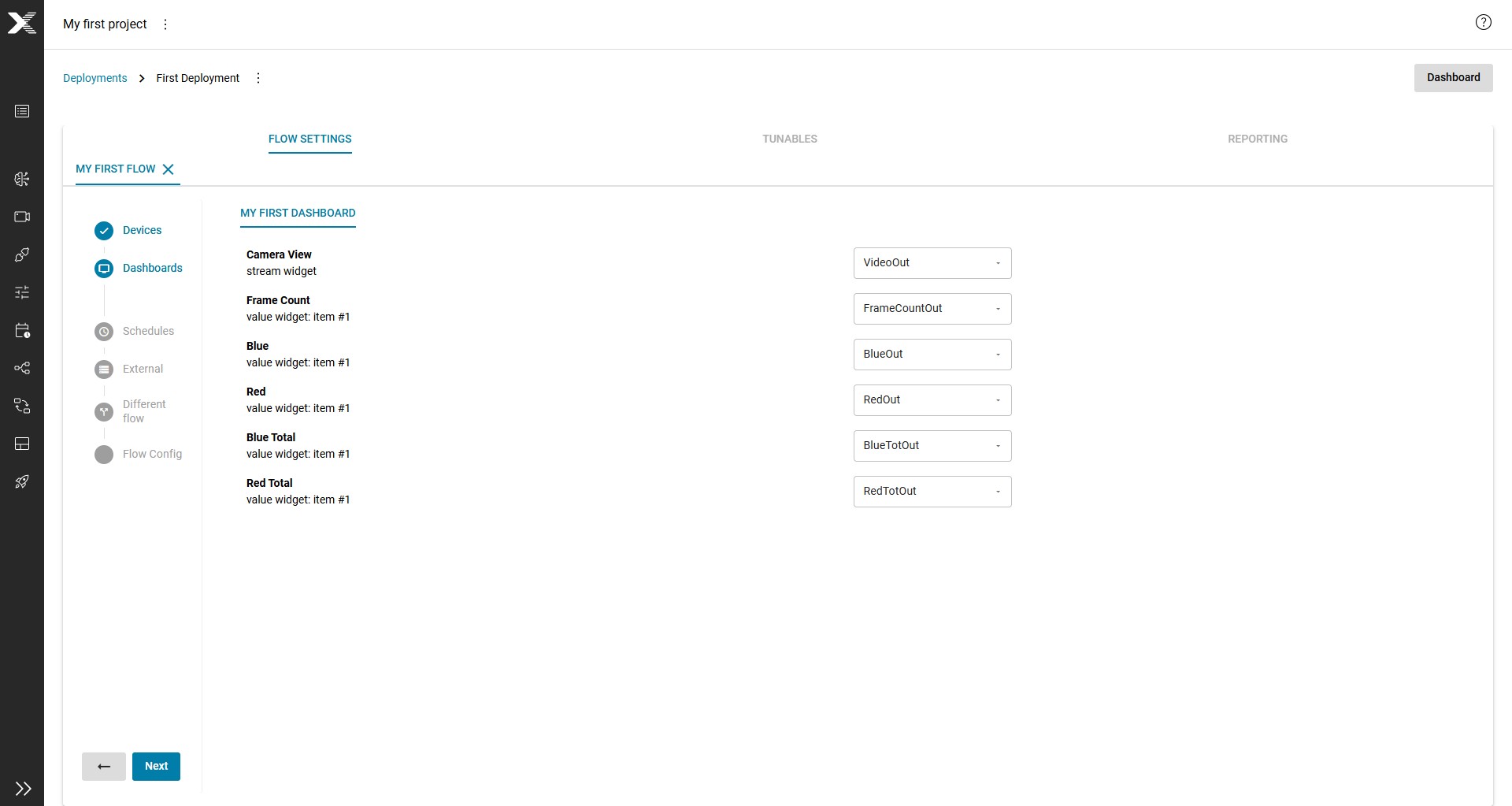
Task: Open the camera icon in sidebar
Action: tap(22, 217)
